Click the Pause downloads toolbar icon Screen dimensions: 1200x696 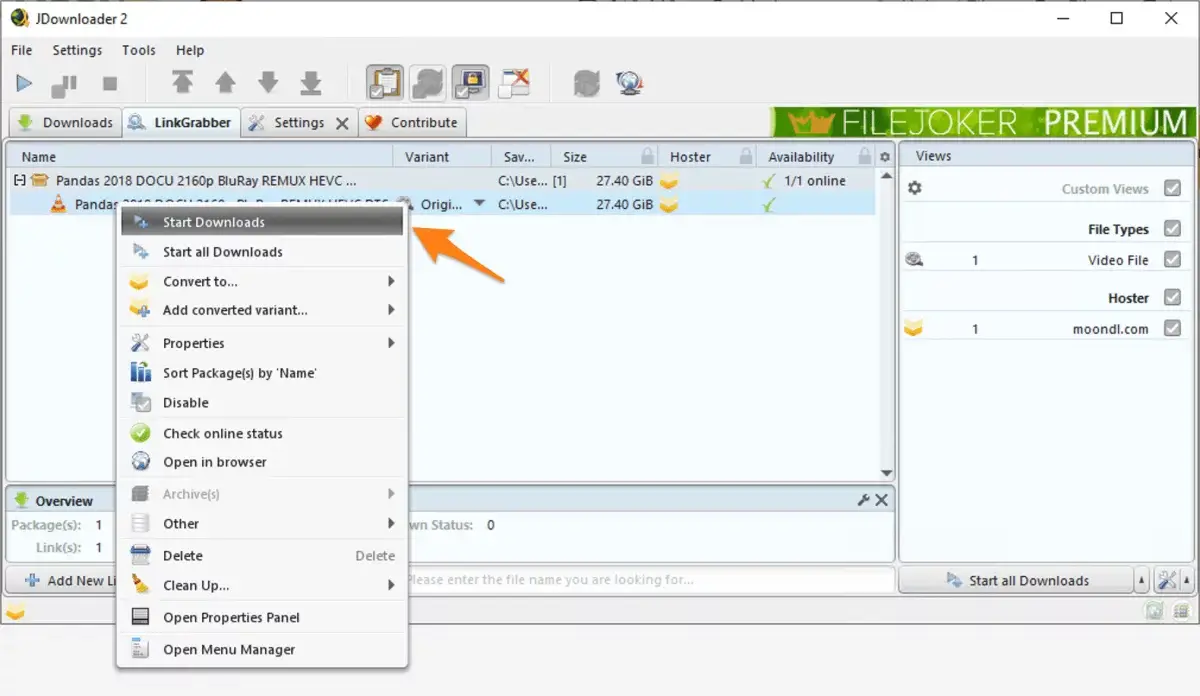[x=64, y=84]
